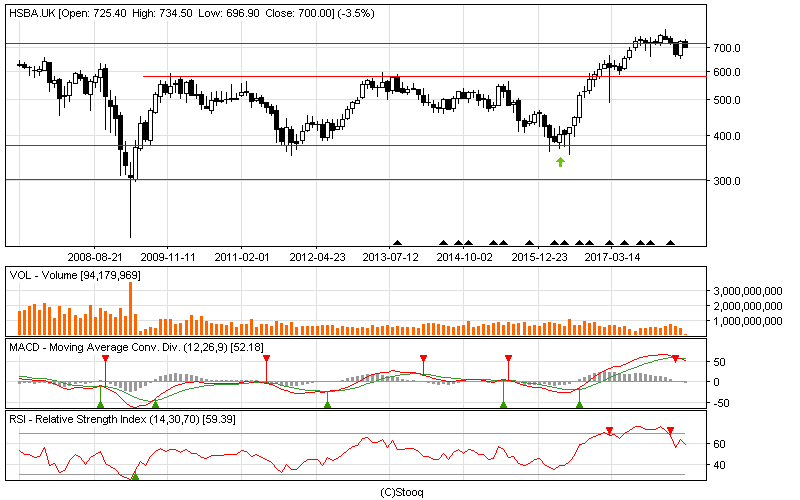Click the tallest orange volume bar
This screenshot has height=500, width=800.
point(130,308)
